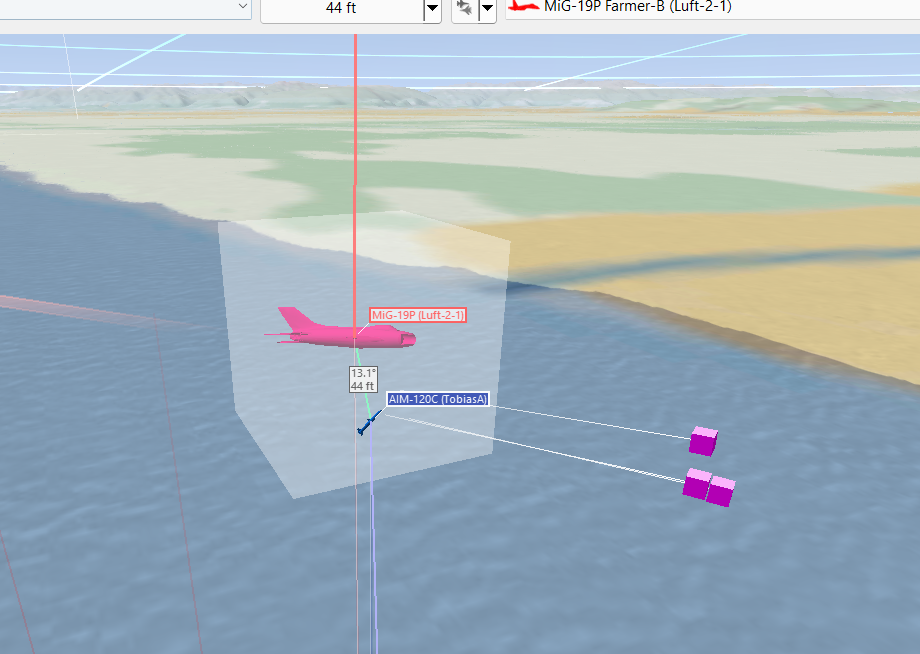Click the 13.1° 44 ft measurement label

tap(363, 379)
